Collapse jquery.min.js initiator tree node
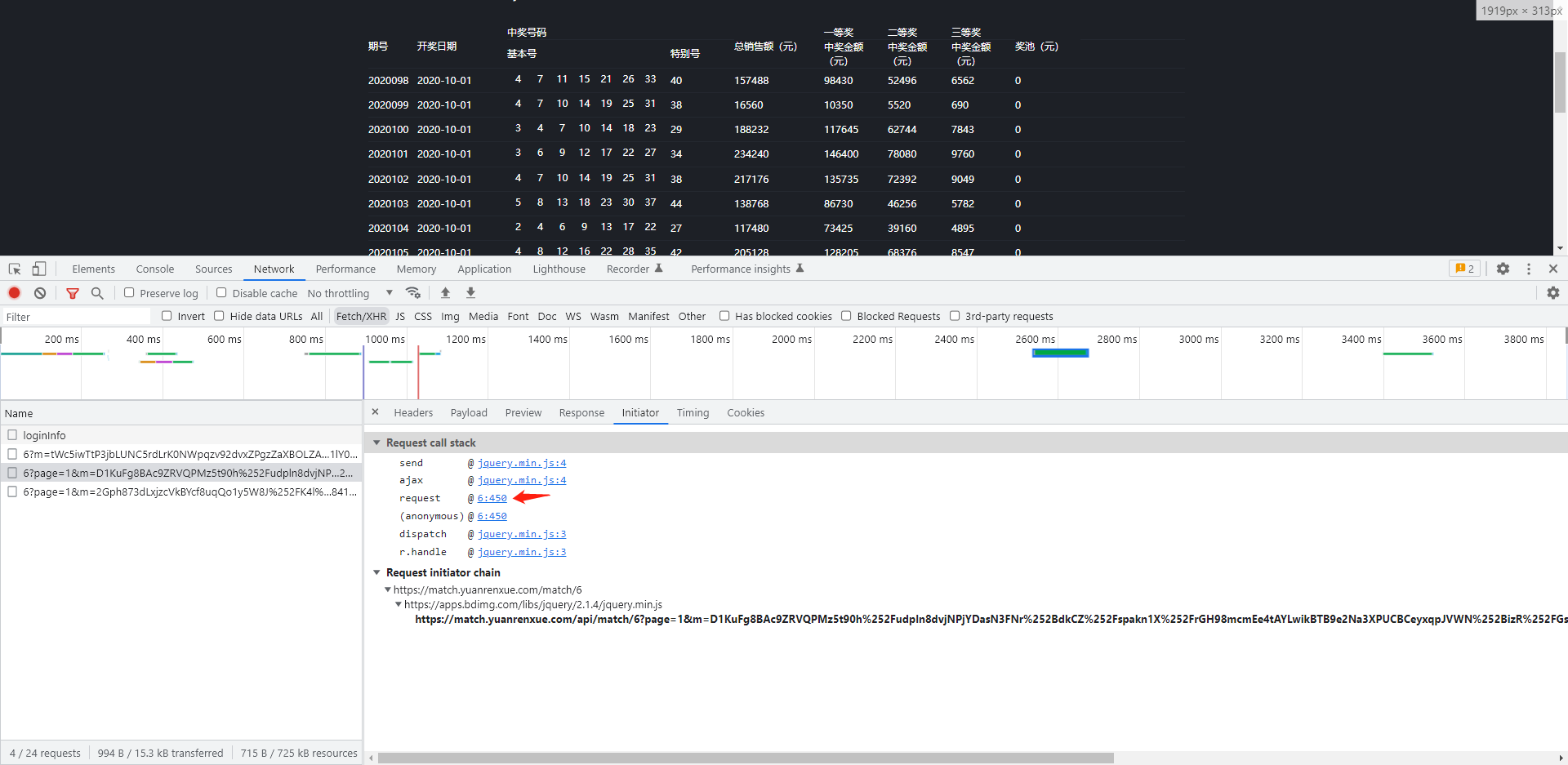Image resolution: width=1568 pixels, height=765 pixels. click(x=399, y=604)
